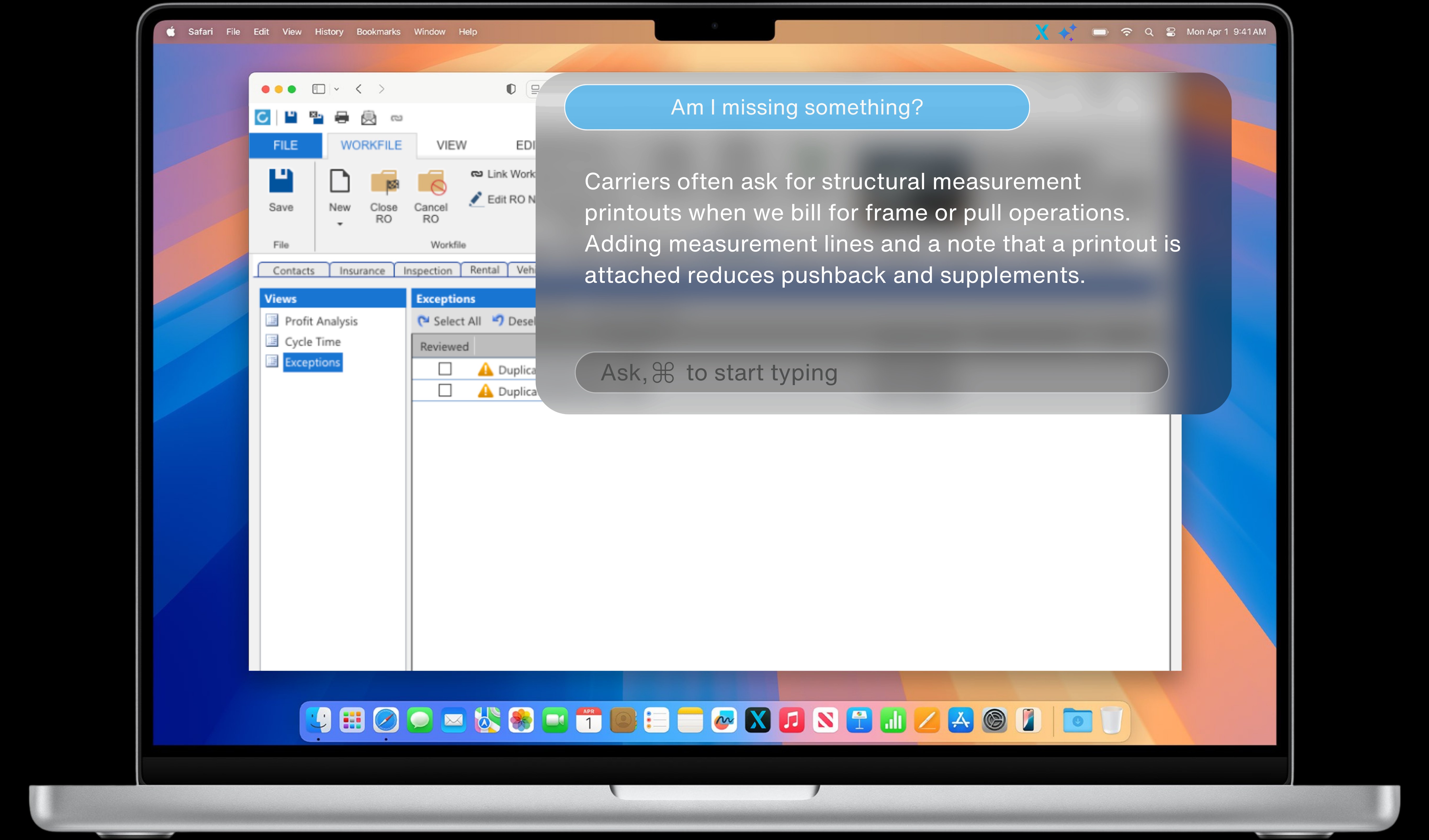Click the Close RO folder icon
The image size is (1429, 840).
pyautogui.click(x=384, y=182)
